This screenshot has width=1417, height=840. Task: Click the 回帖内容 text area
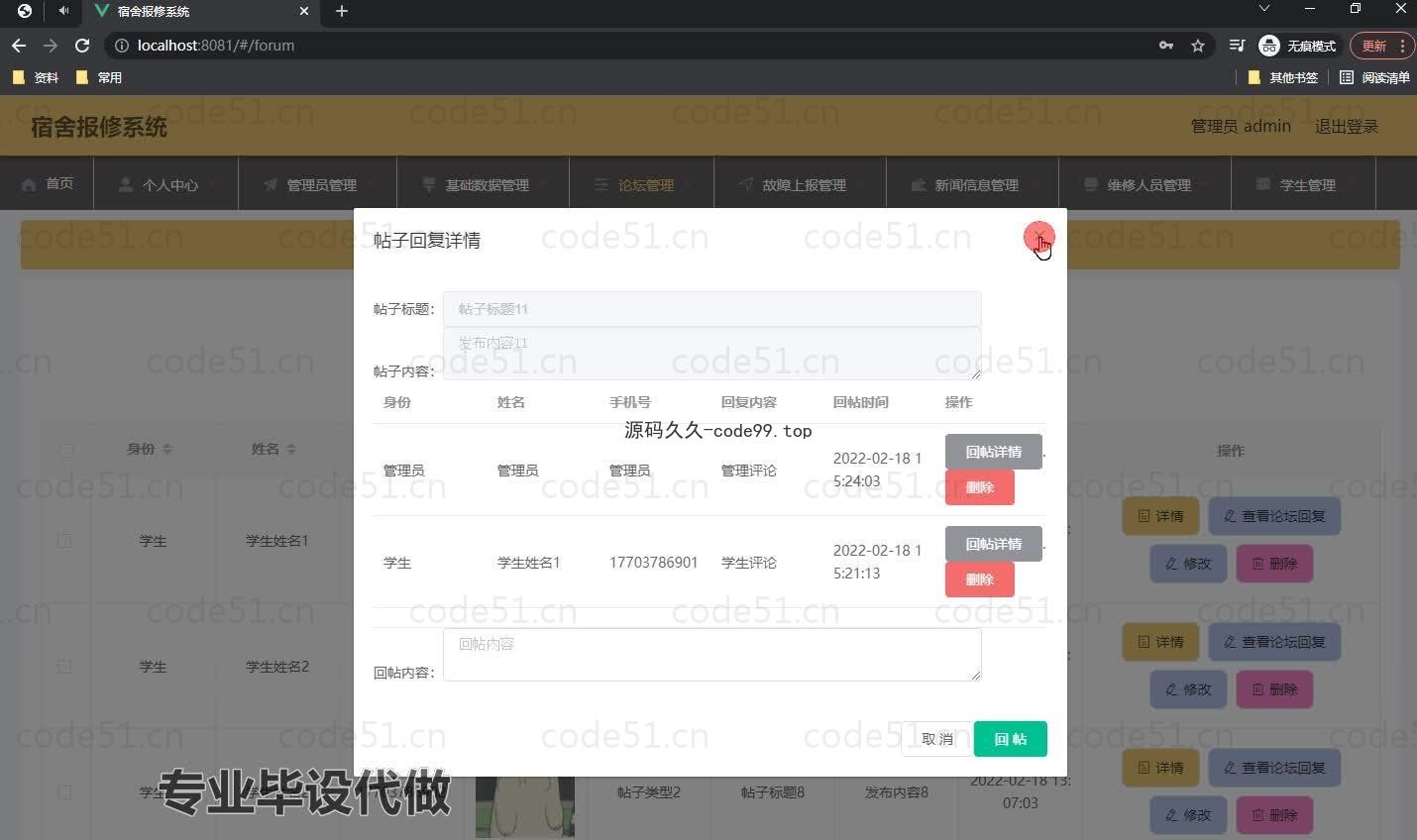pyautogui.click(x=711, y=654)
